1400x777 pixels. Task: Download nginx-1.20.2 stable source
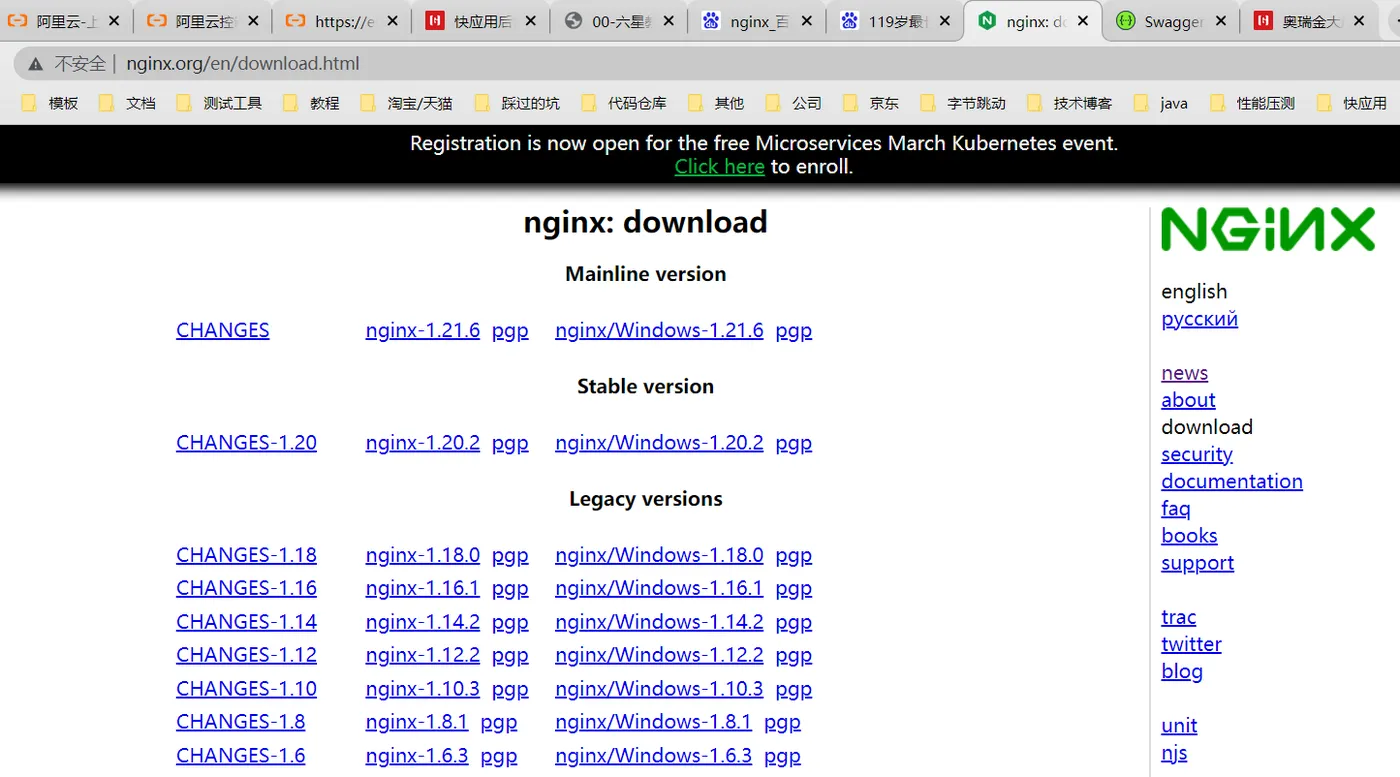coord(422,443)
